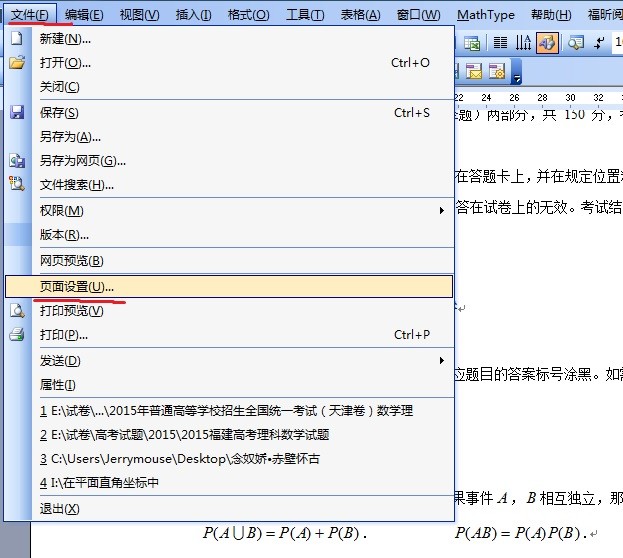
Task: Click PDF toolbar icon with gear
Action: [497, 71]
